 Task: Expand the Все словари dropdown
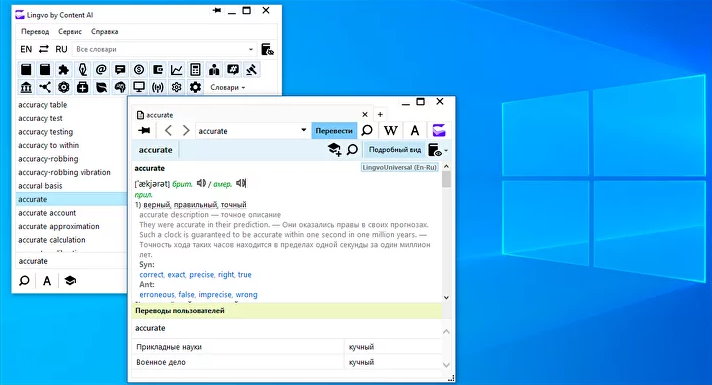[251, 49]
